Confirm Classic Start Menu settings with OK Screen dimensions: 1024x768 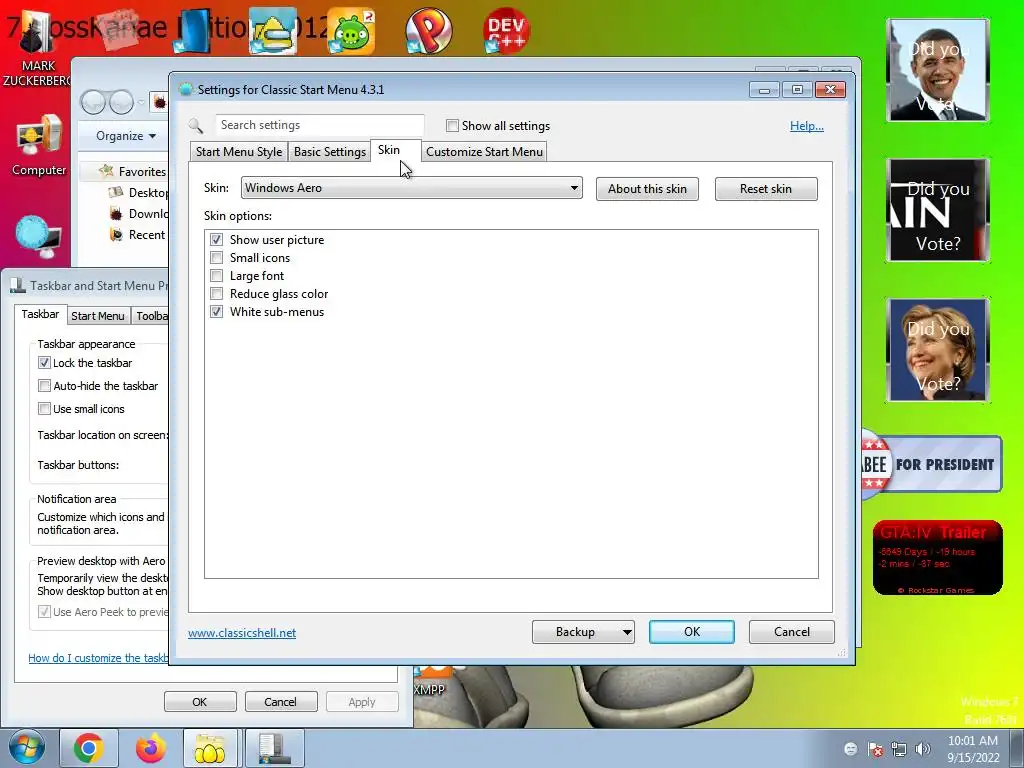[x=692, y=632]
